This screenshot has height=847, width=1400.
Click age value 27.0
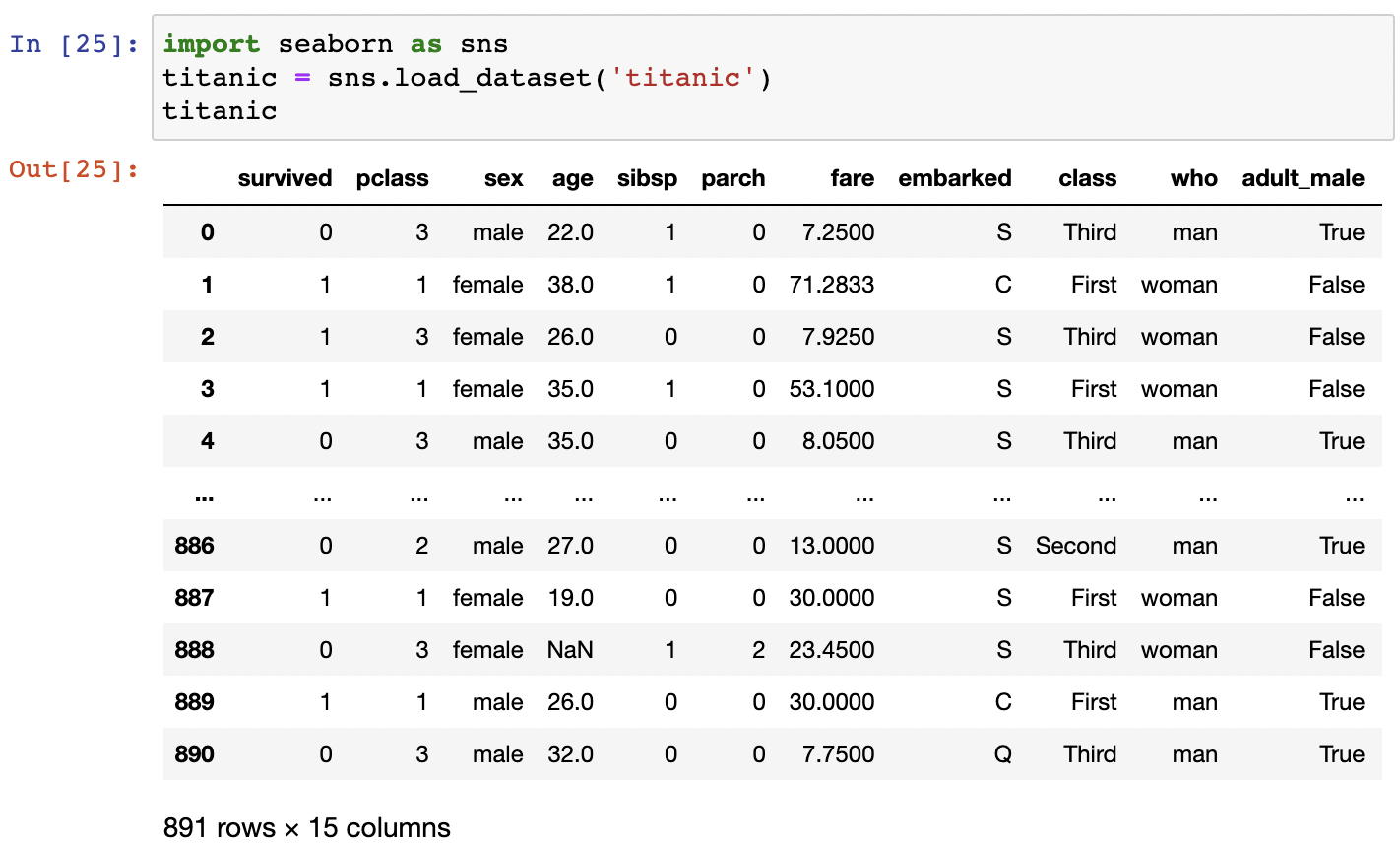[570, 546]
